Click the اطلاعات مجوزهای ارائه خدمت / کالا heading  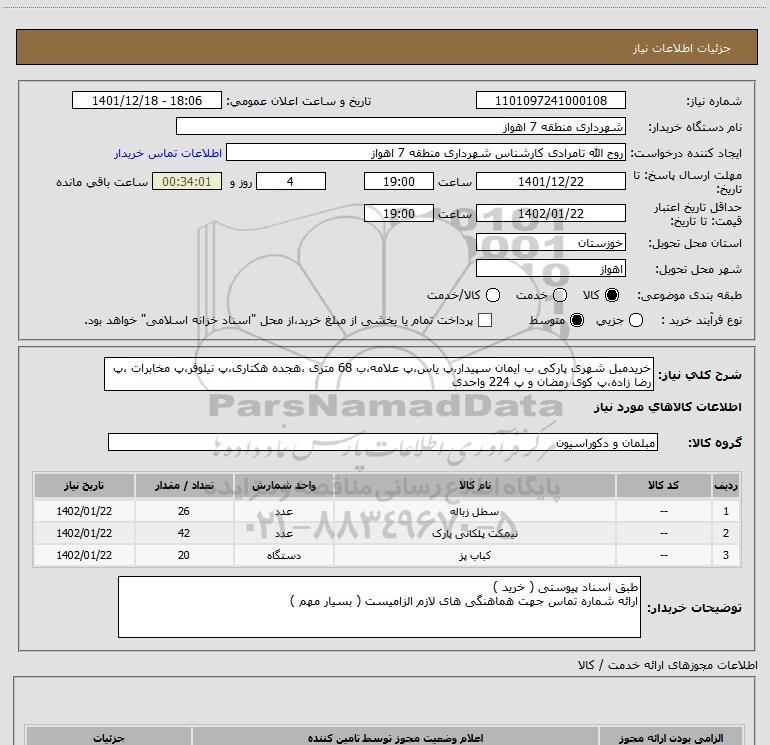[667, 665]
